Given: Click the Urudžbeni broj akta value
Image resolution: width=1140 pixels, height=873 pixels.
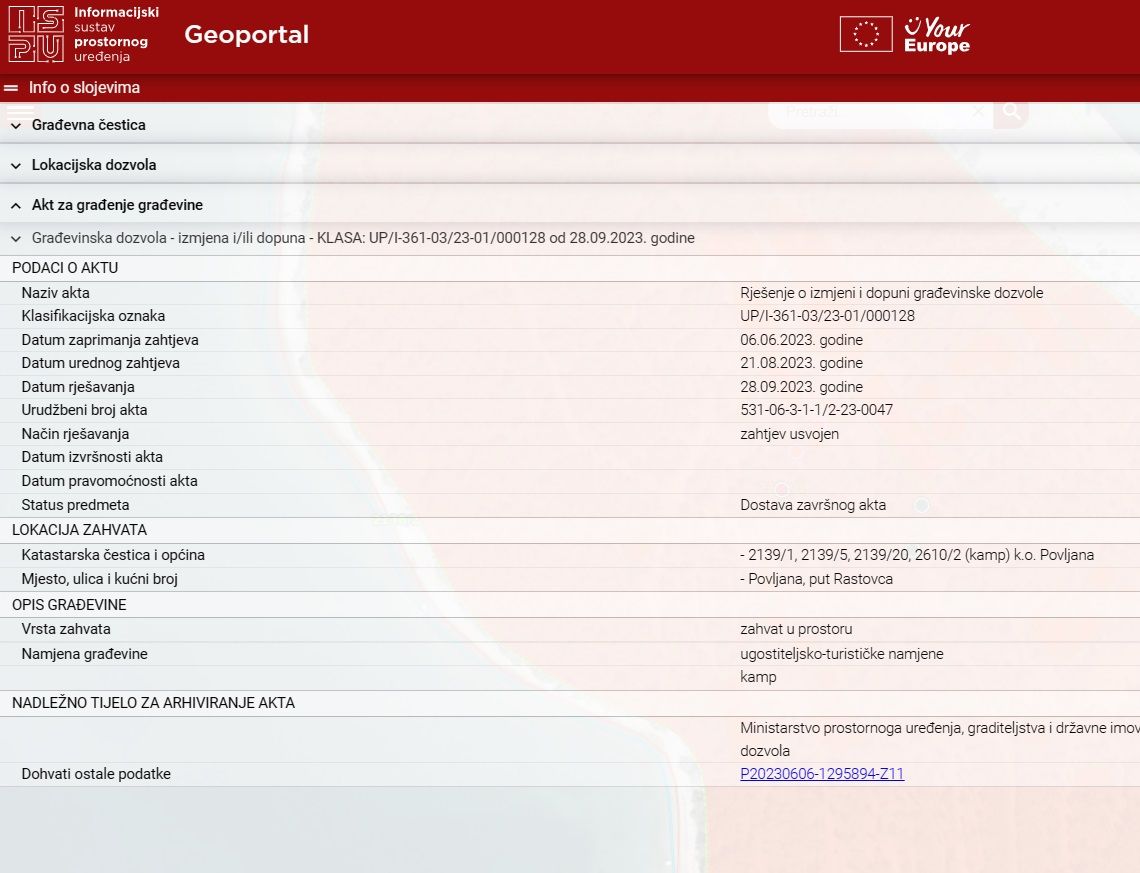Looking at the screenshot, I should point(816,410).
